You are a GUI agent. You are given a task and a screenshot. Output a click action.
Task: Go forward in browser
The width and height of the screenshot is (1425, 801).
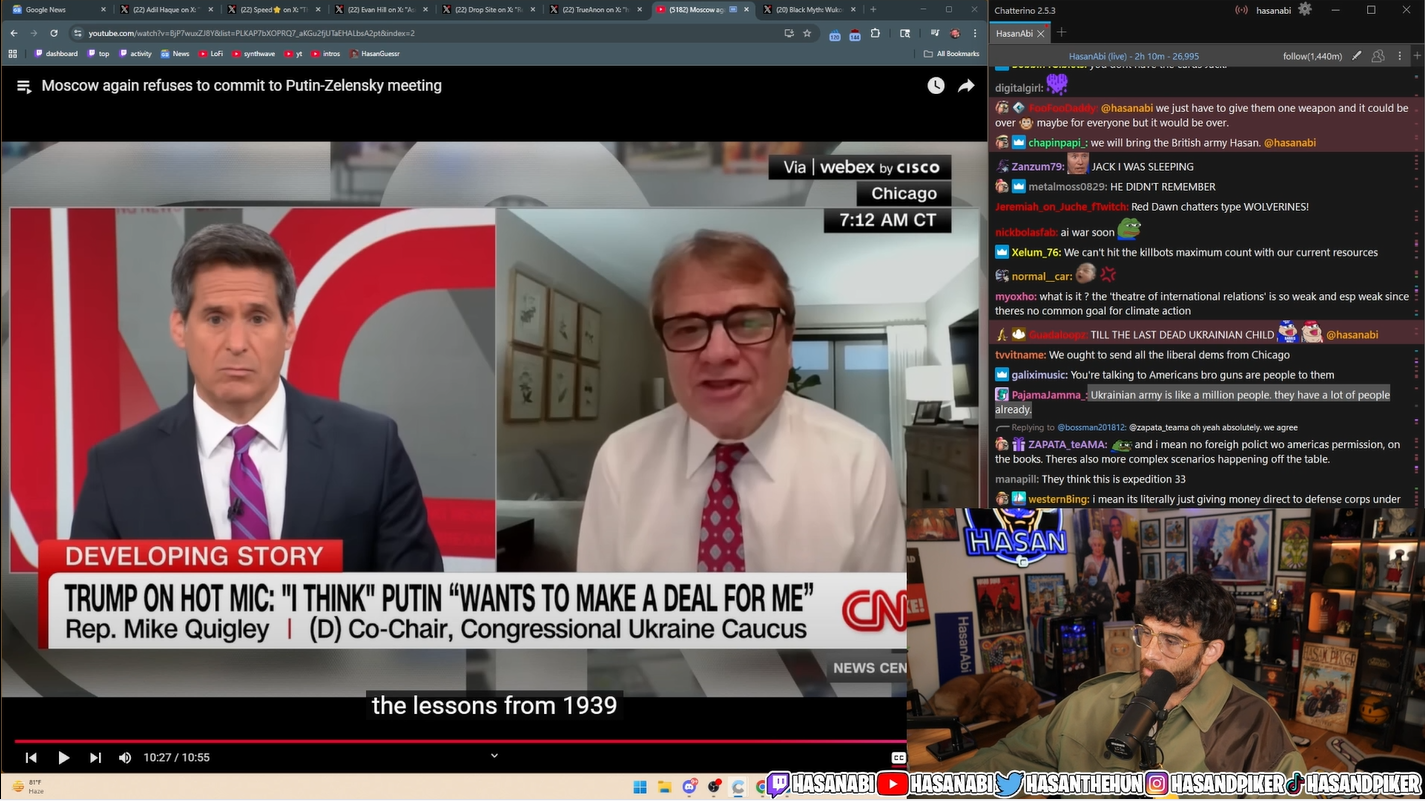point(34,33)
